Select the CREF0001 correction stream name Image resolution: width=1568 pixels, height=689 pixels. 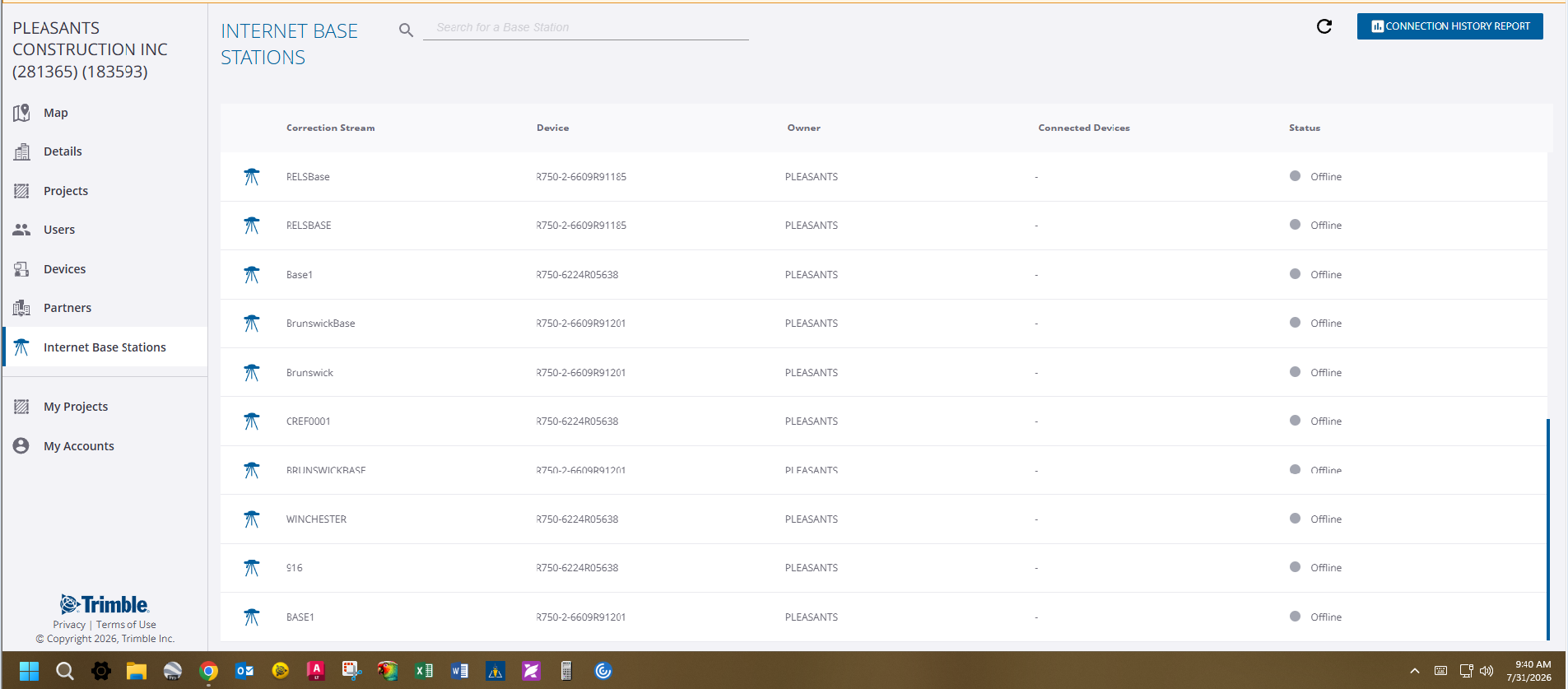coord(308,421)
